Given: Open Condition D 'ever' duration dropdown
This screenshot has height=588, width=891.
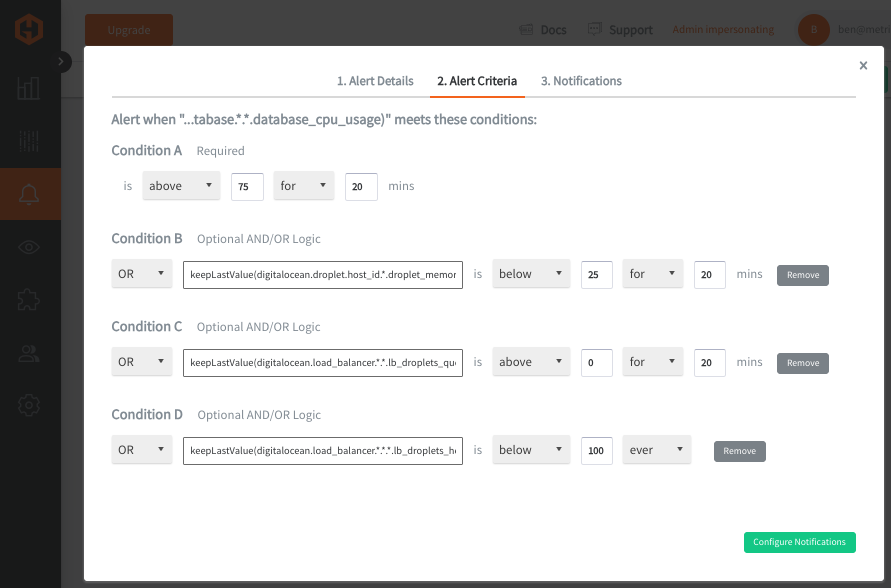Looking at the screenshot, I should (x=657, y=450).
